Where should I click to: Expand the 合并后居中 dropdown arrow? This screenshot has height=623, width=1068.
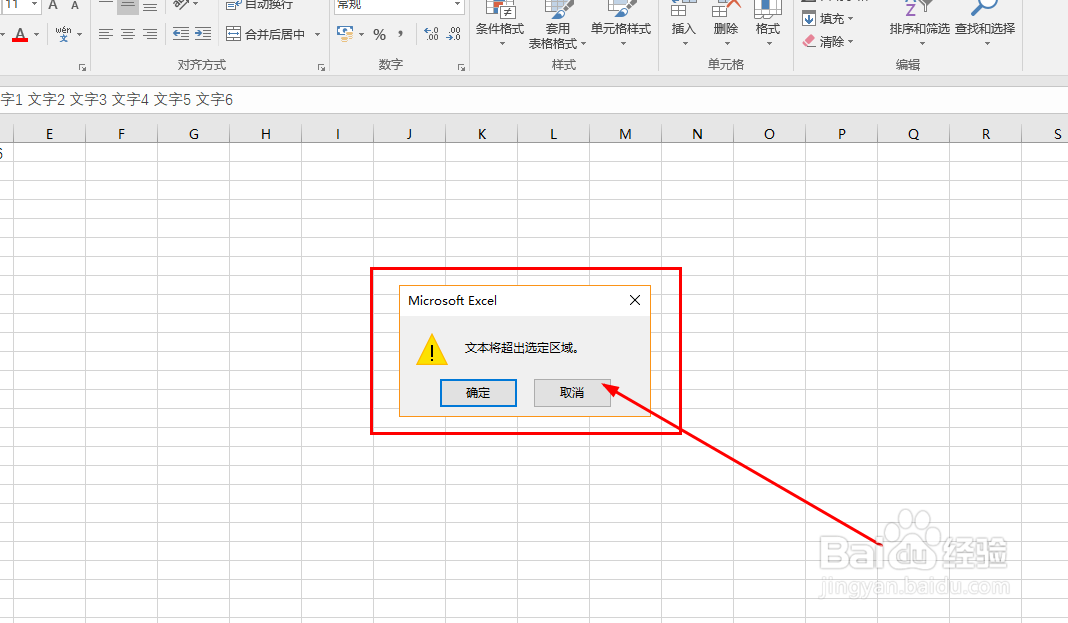point(317,34)
